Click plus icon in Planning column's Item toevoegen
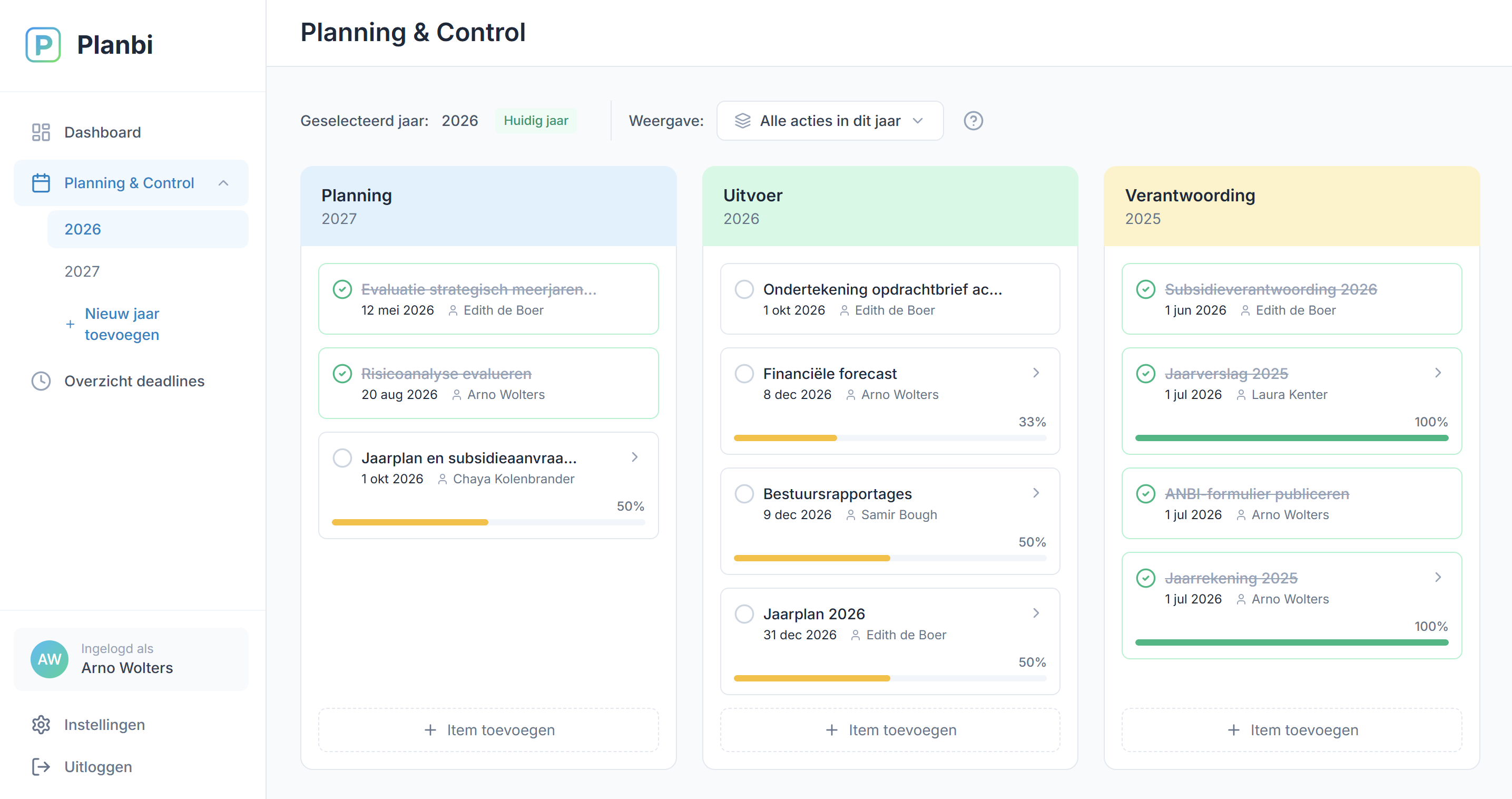 [x=430, y=730]
